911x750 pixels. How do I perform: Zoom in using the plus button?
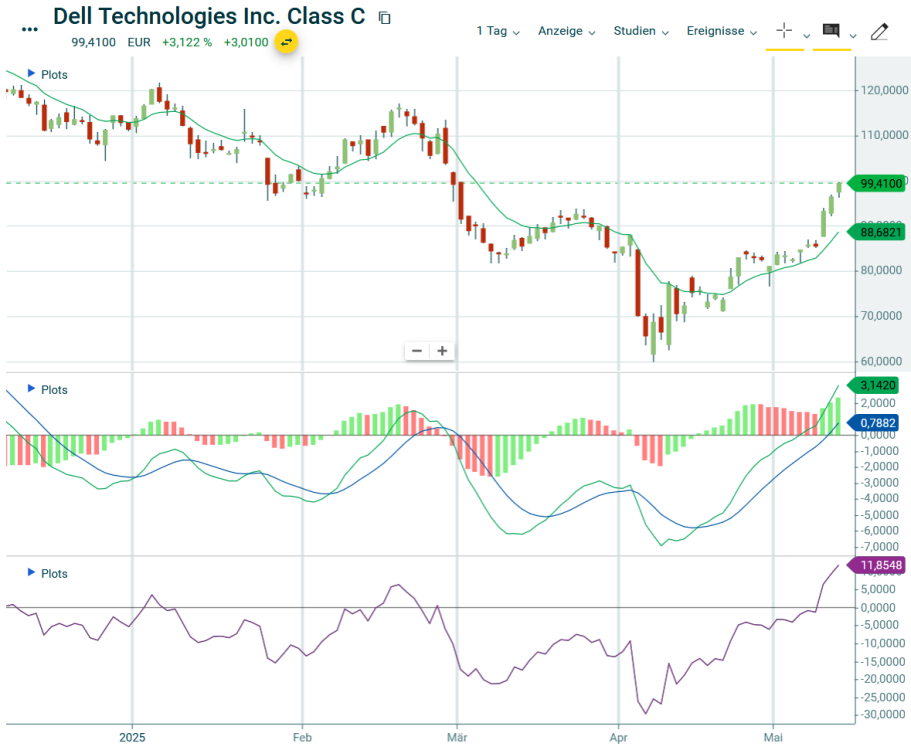[x=442, y=351]
